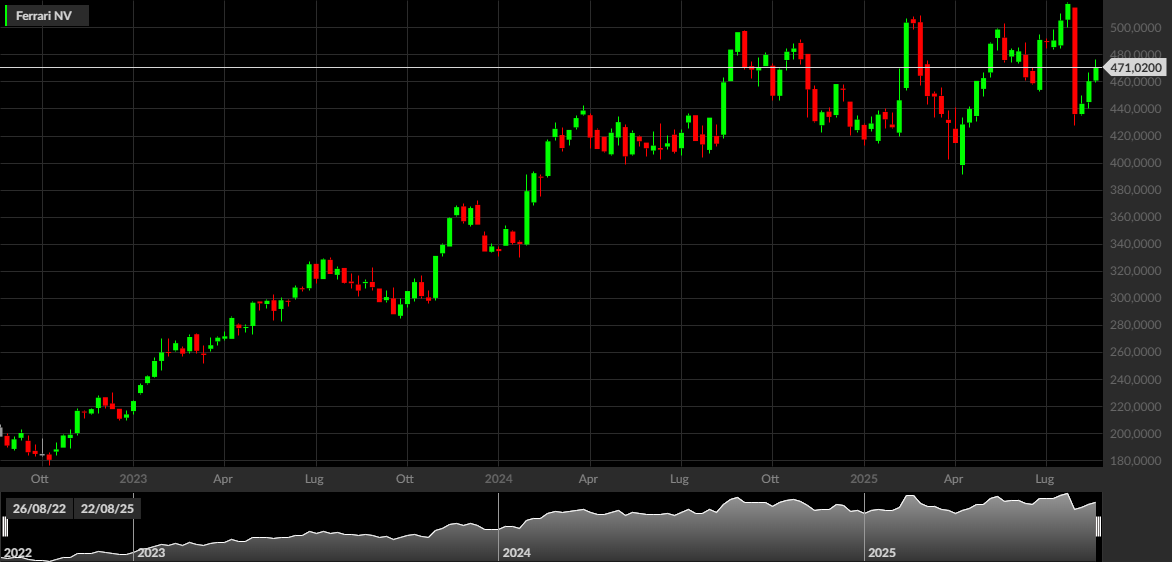Click the 471,0200 current price tag
Screen dimensions: 1172x562
tap(1135, 68)
